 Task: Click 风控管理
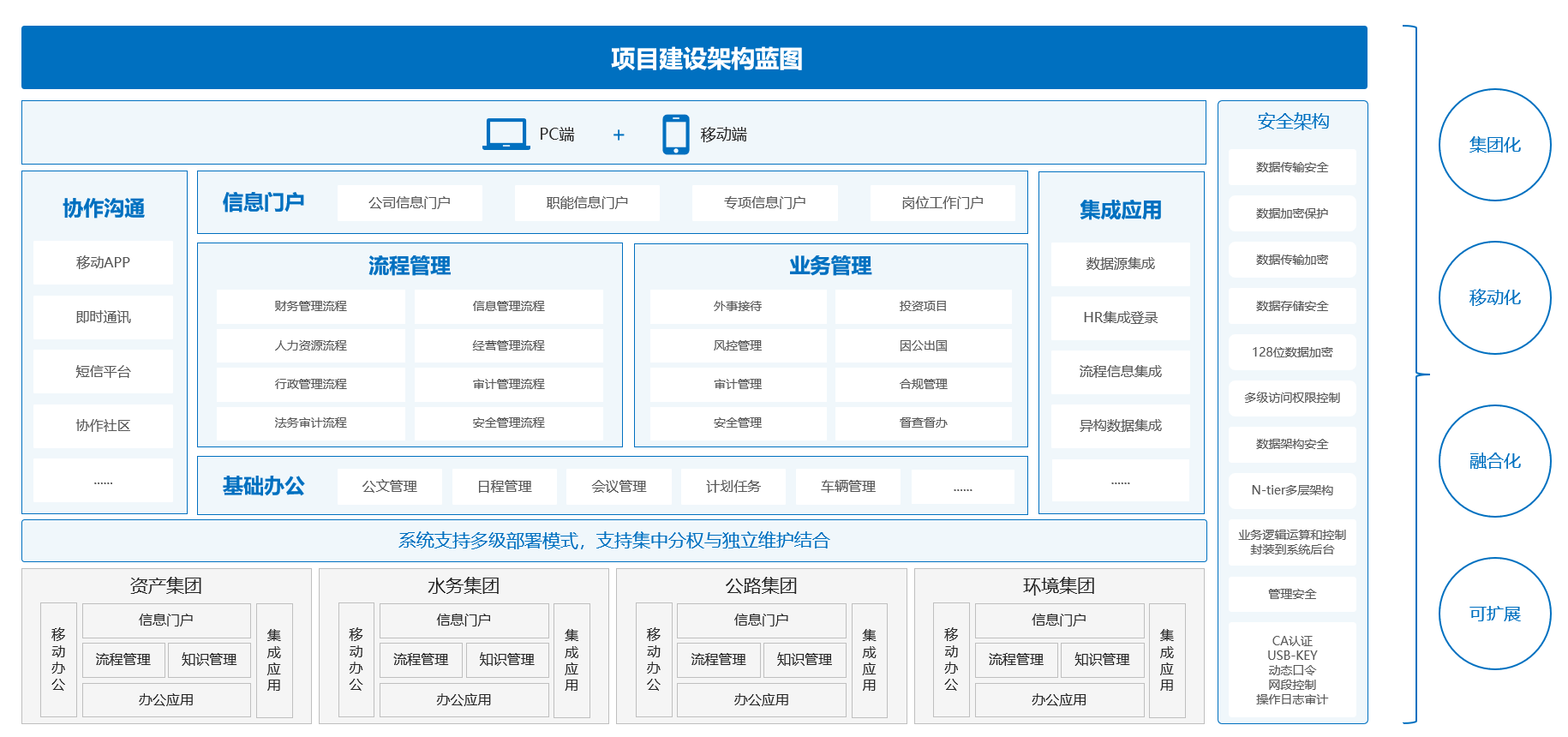pyautogui.click(x=738, y=345)
